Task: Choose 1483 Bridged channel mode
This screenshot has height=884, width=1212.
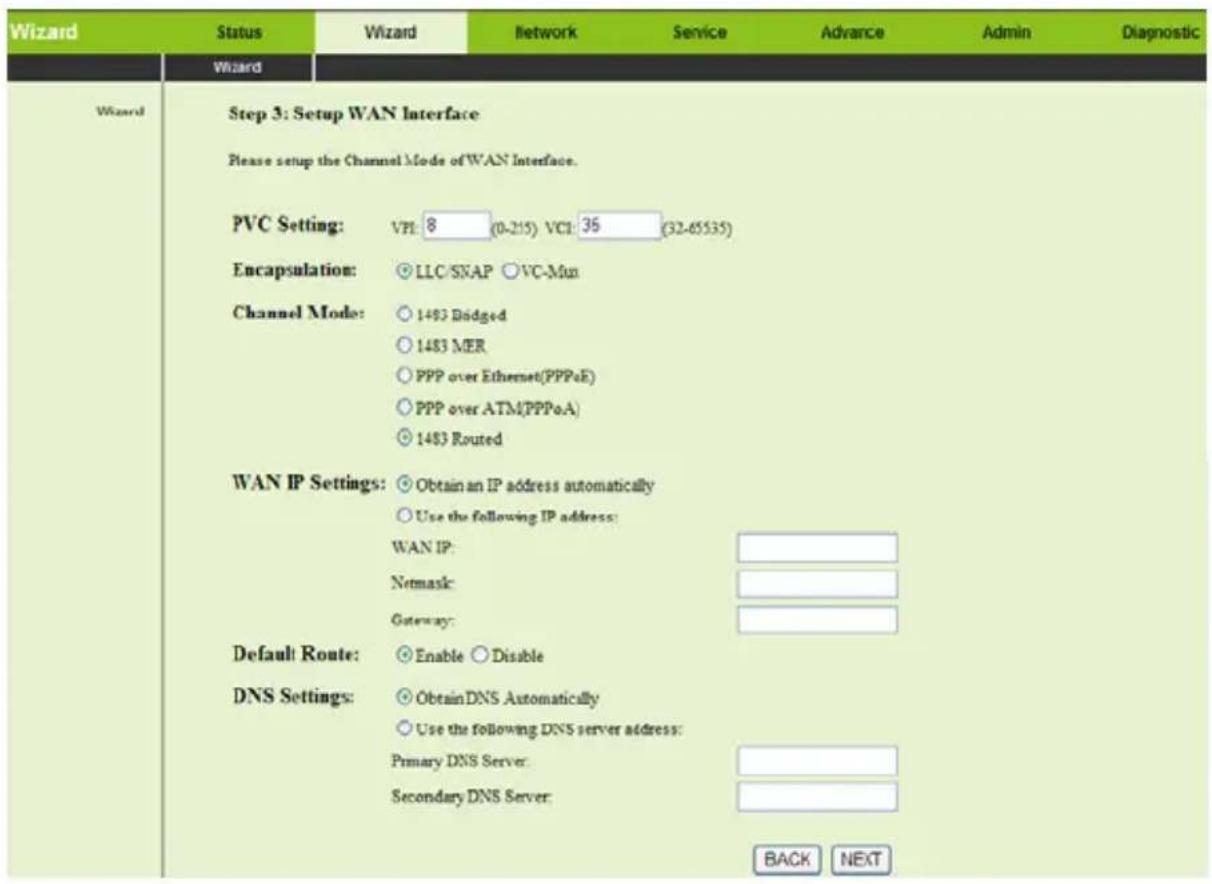Action: click(404, 315)
